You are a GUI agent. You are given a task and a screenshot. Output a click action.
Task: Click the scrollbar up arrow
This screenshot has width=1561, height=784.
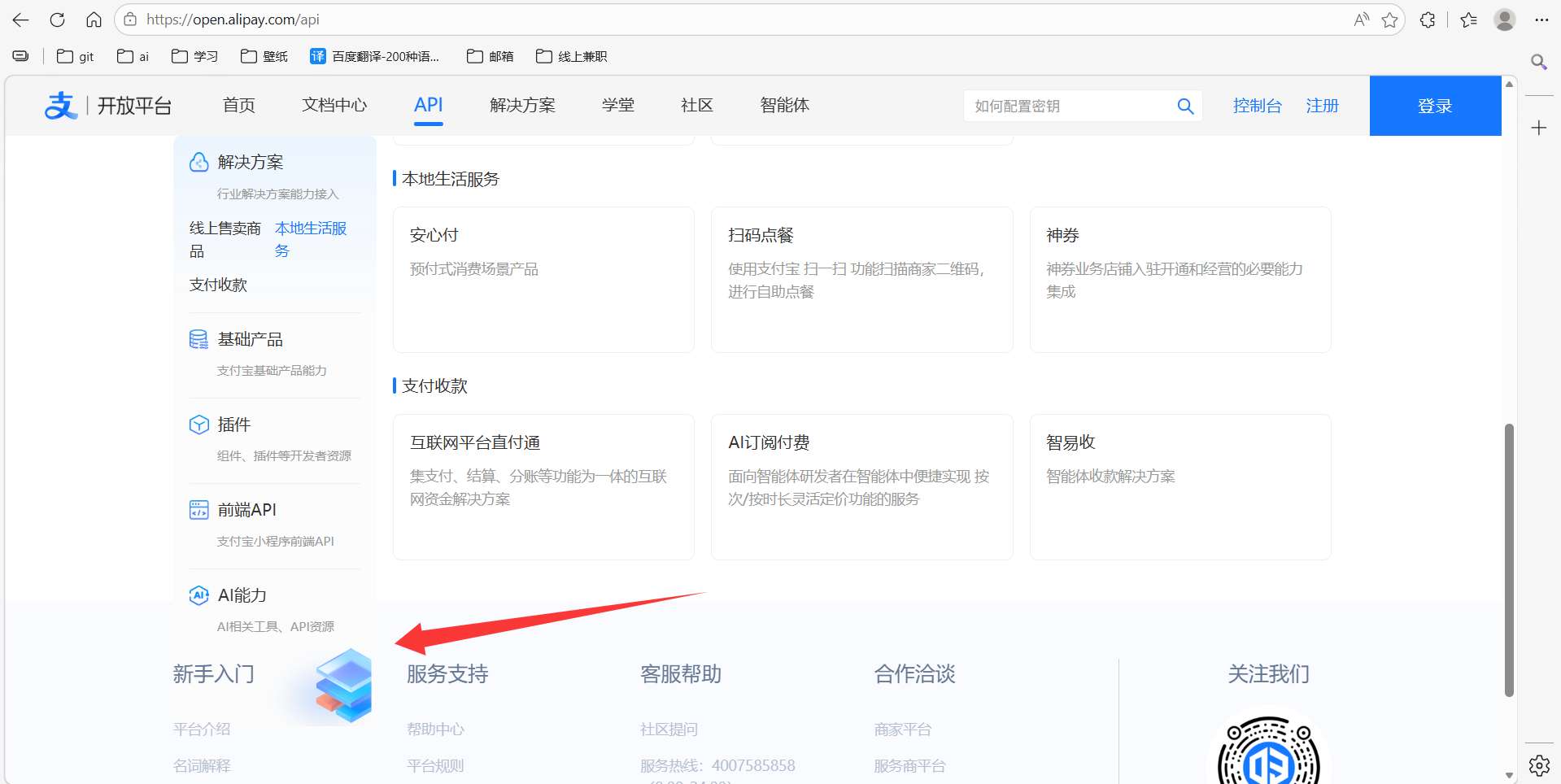point(1509,84)
